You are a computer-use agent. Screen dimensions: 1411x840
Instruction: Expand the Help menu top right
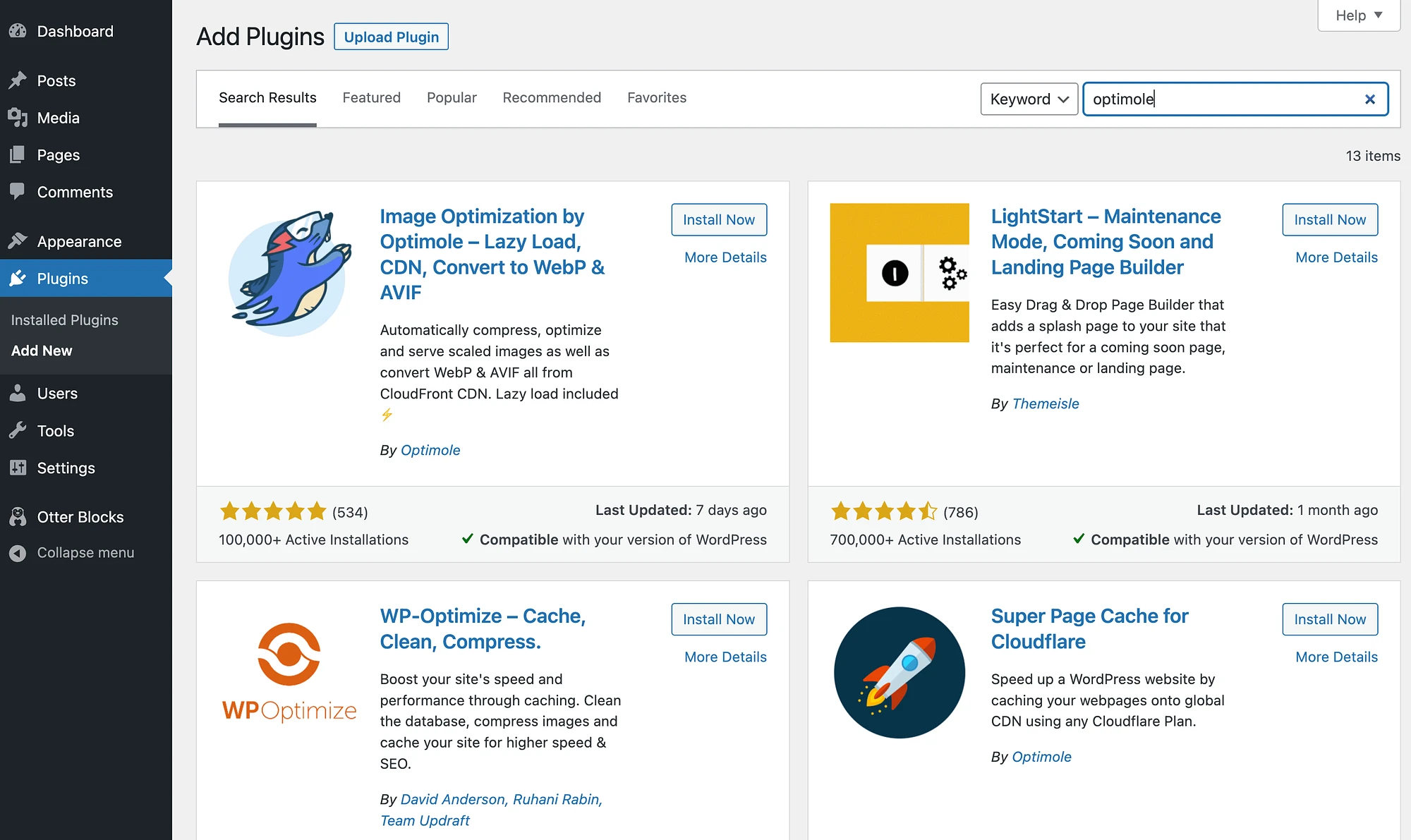tap(1357, 15)
